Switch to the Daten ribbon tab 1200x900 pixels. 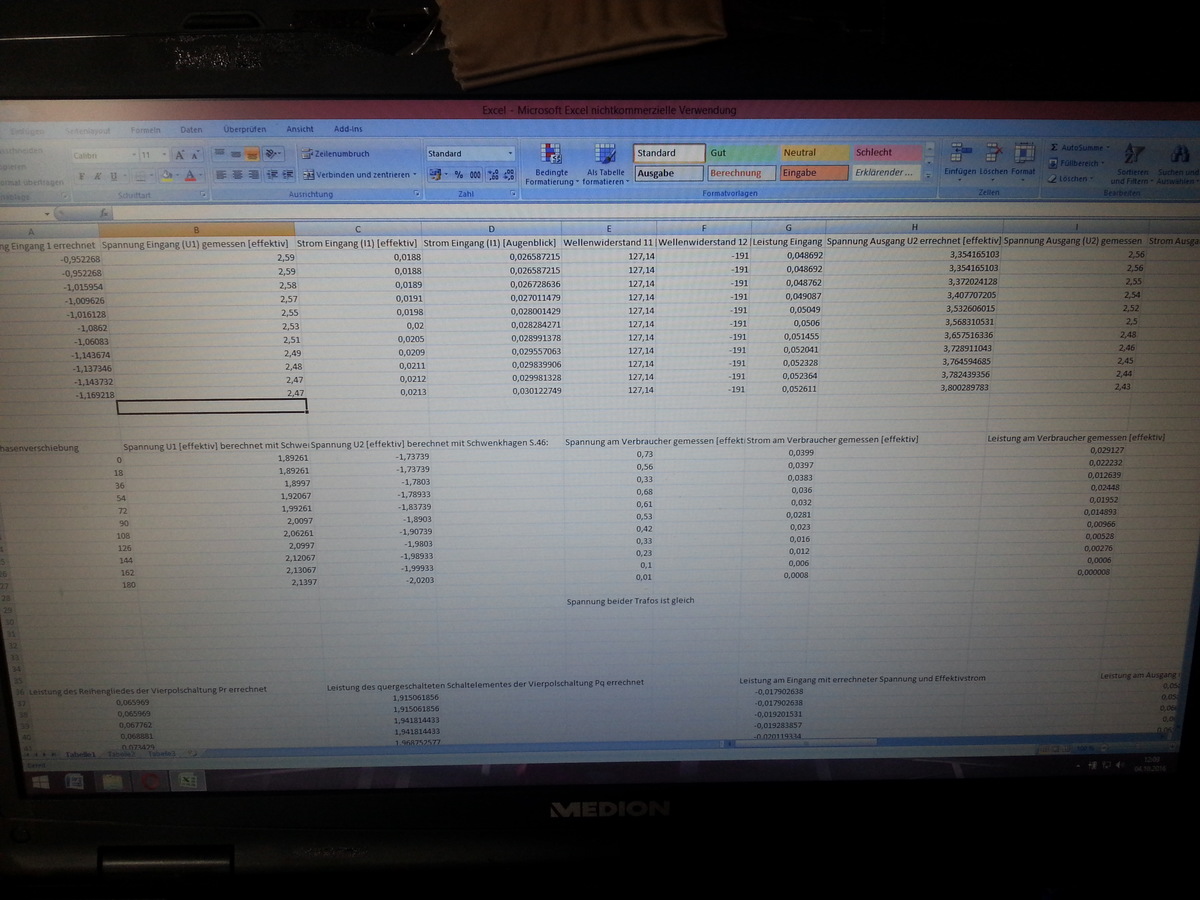[x=191, y=129]
